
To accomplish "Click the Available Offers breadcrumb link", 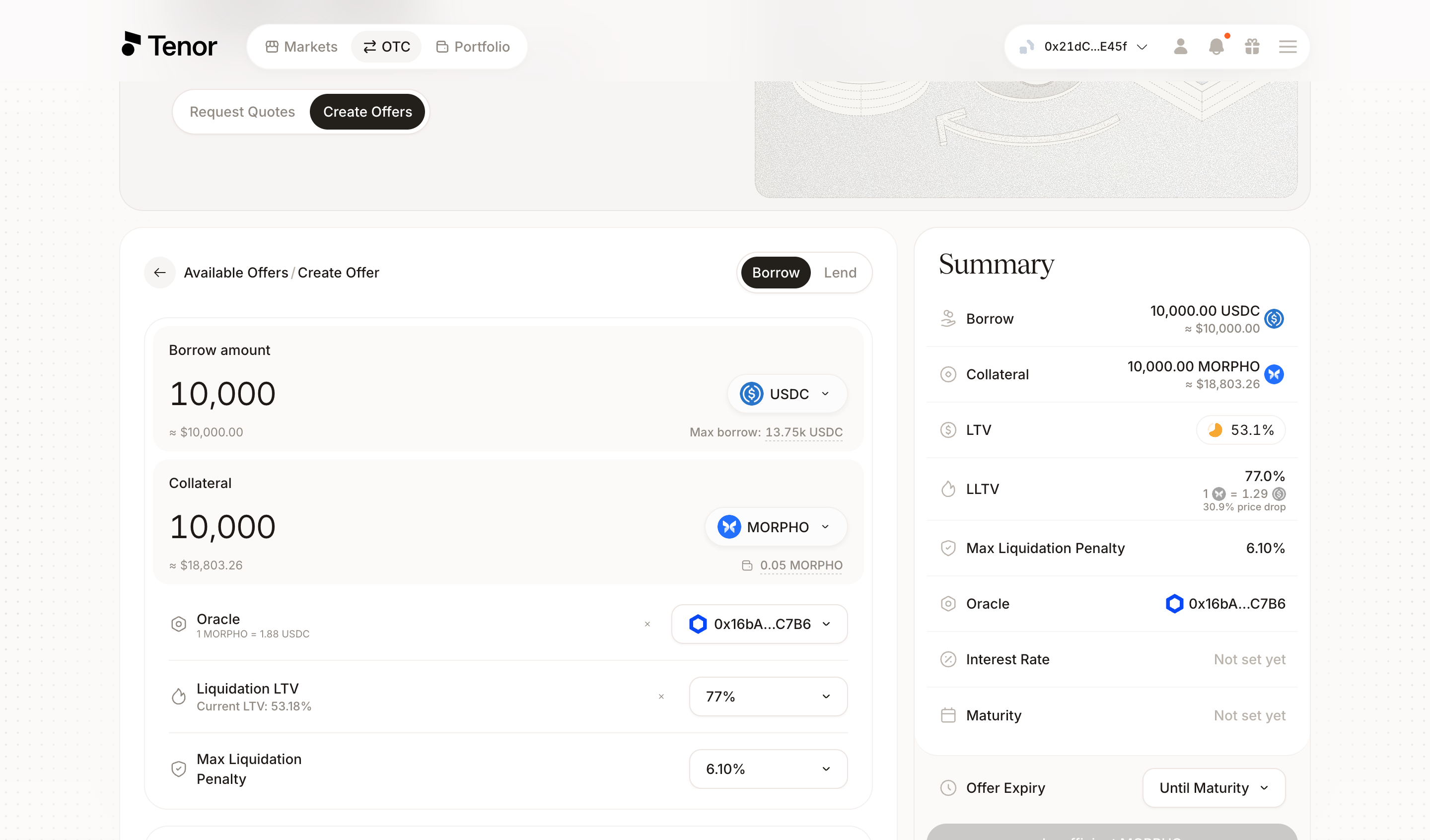I will coord(236,273).
